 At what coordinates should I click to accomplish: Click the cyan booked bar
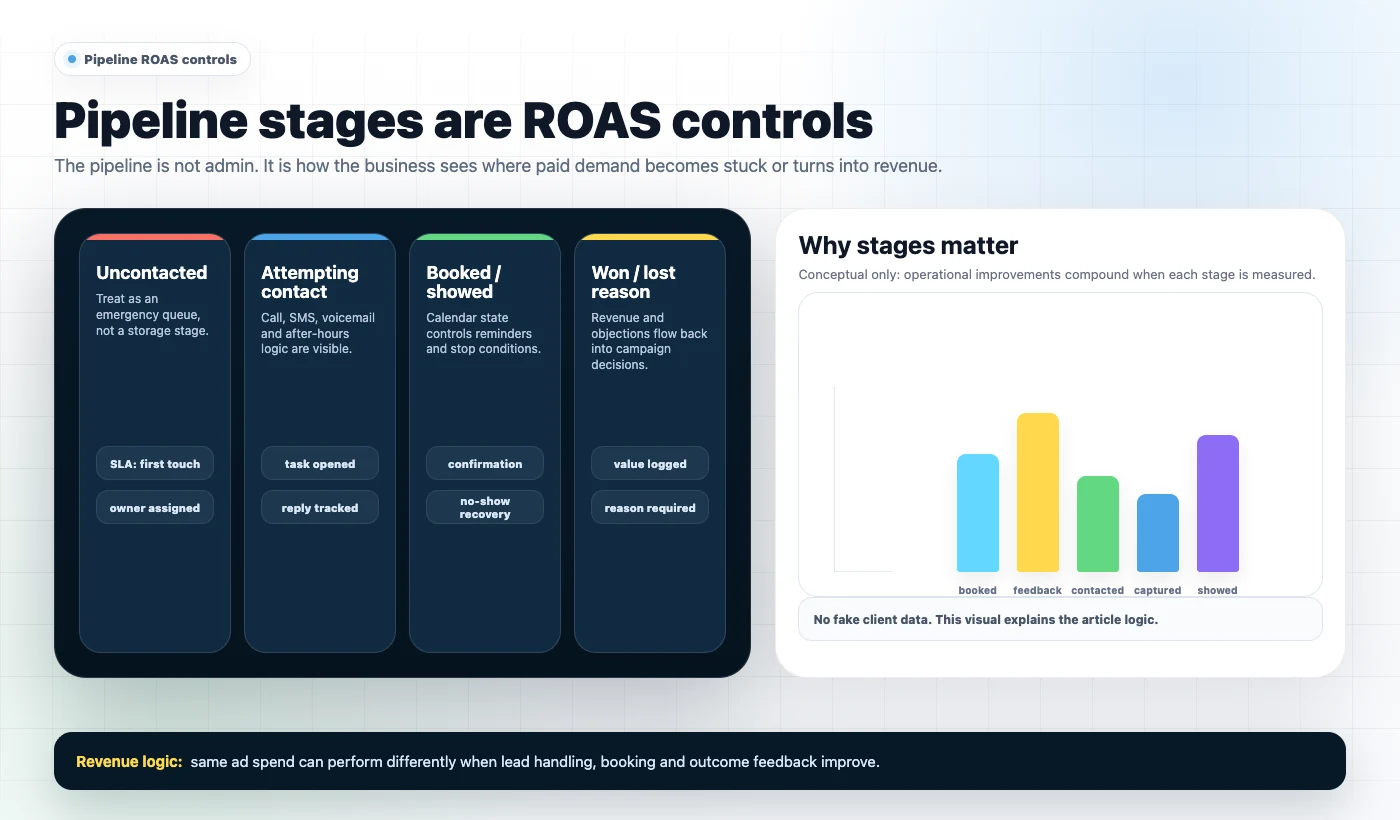[978, 513]
